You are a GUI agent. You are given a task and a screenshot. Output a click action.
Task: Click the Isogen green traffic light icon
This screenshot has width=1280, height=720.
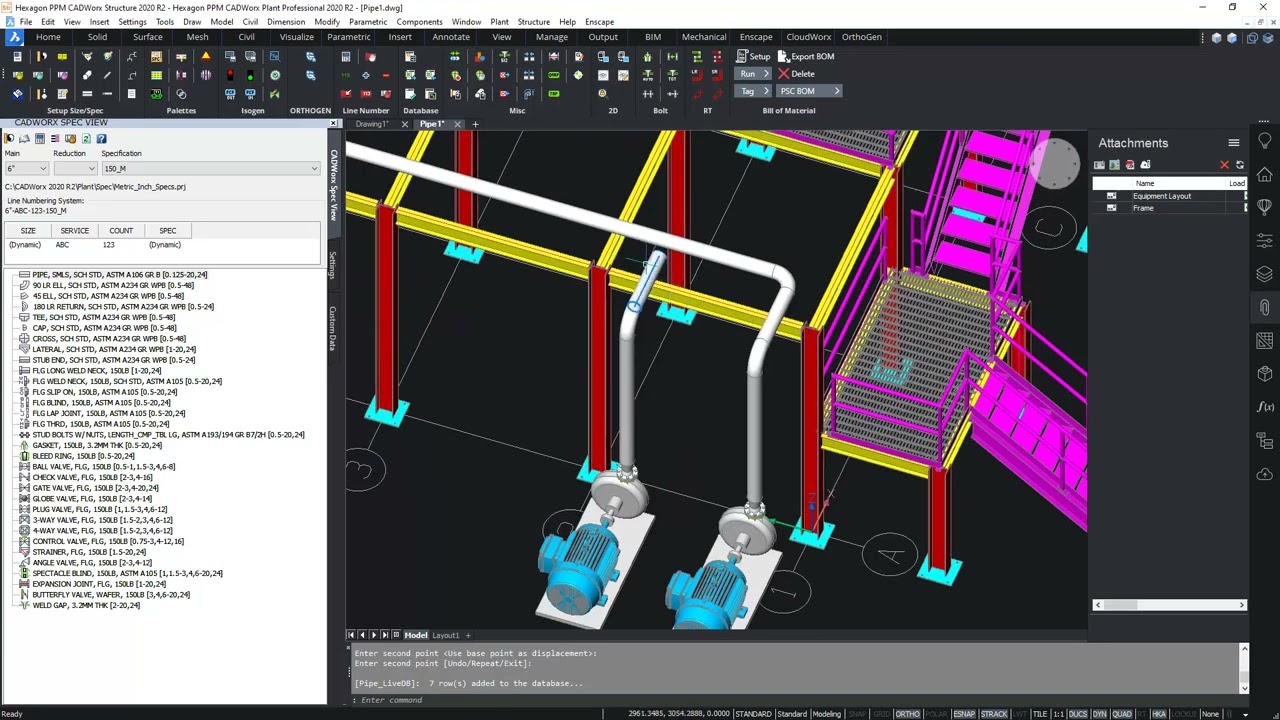[x=252, y=75]
